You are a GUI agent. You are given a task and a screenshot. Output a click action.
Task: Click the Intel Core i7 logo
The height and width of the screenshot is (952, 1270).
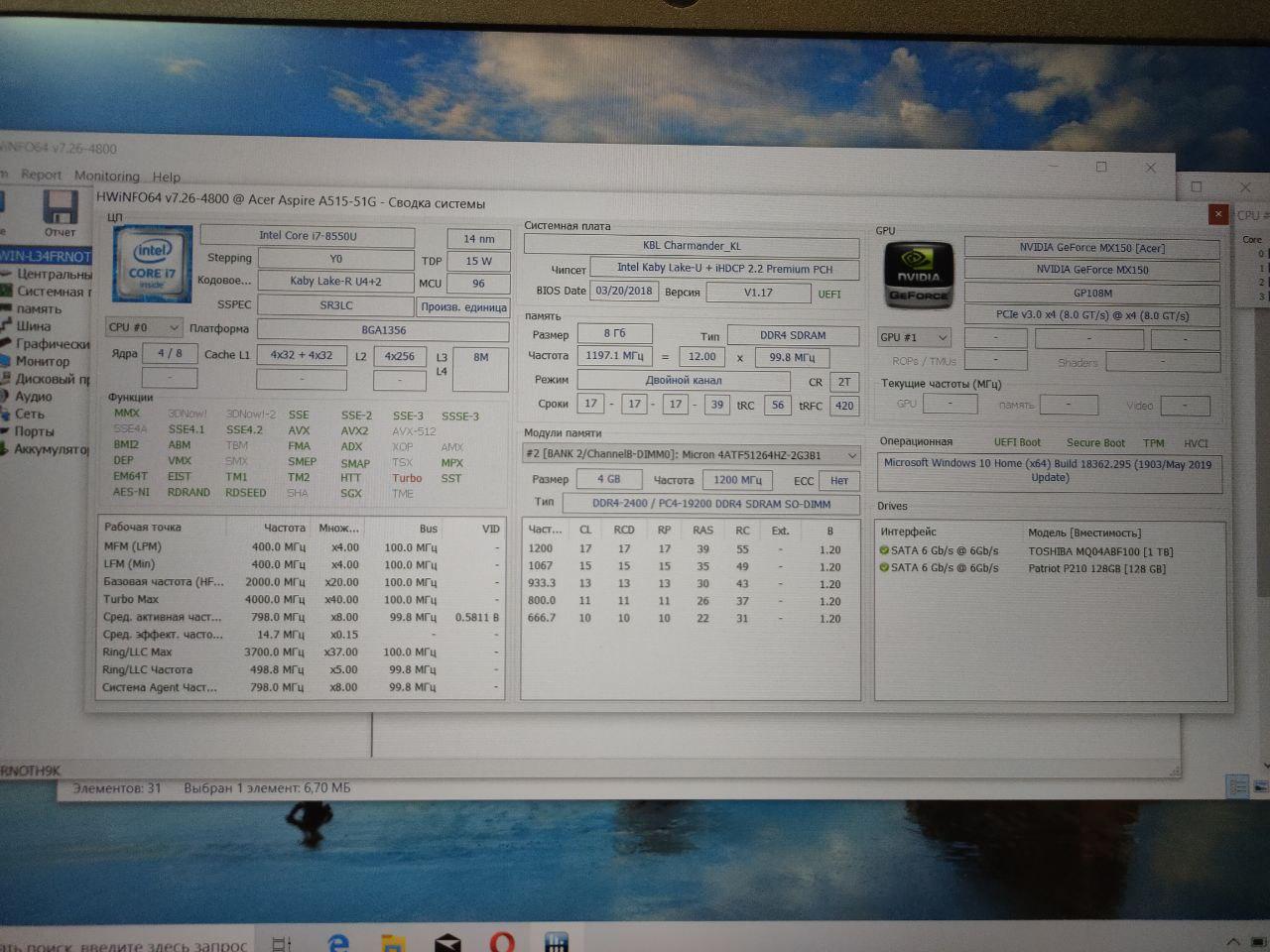(152, 264)
